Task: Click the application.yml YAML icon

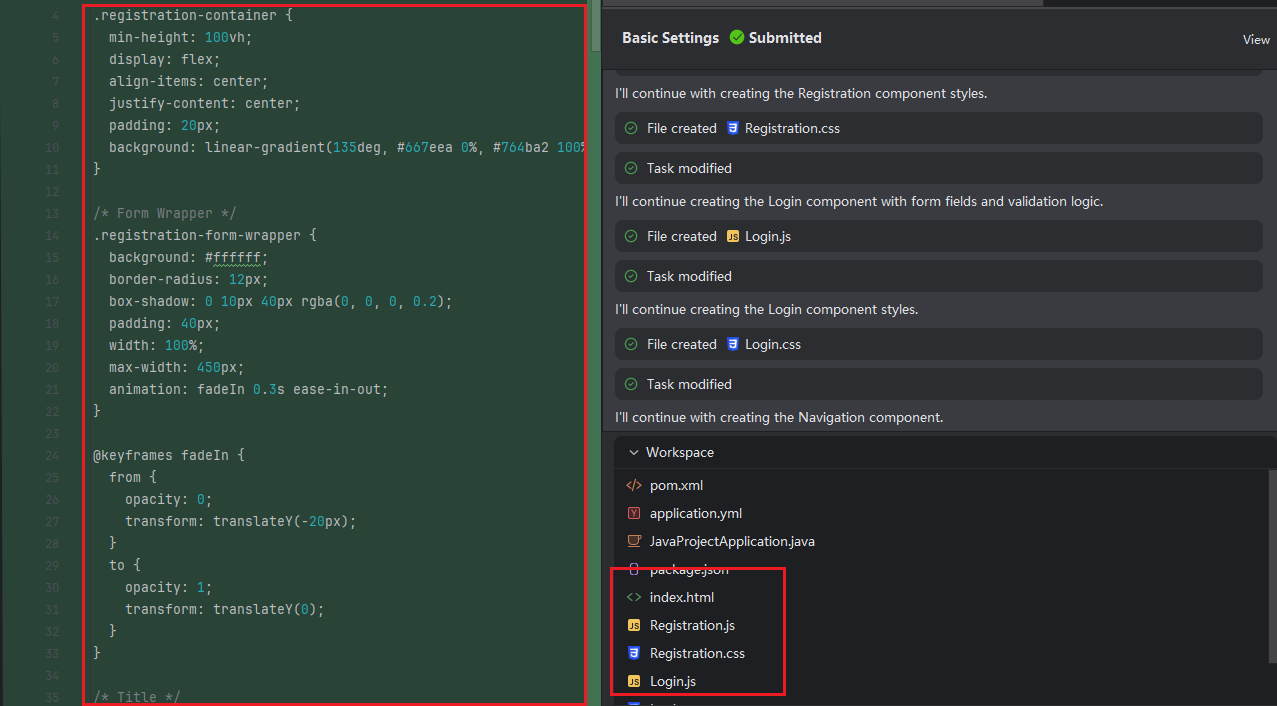Action: [x=633, y=513]
